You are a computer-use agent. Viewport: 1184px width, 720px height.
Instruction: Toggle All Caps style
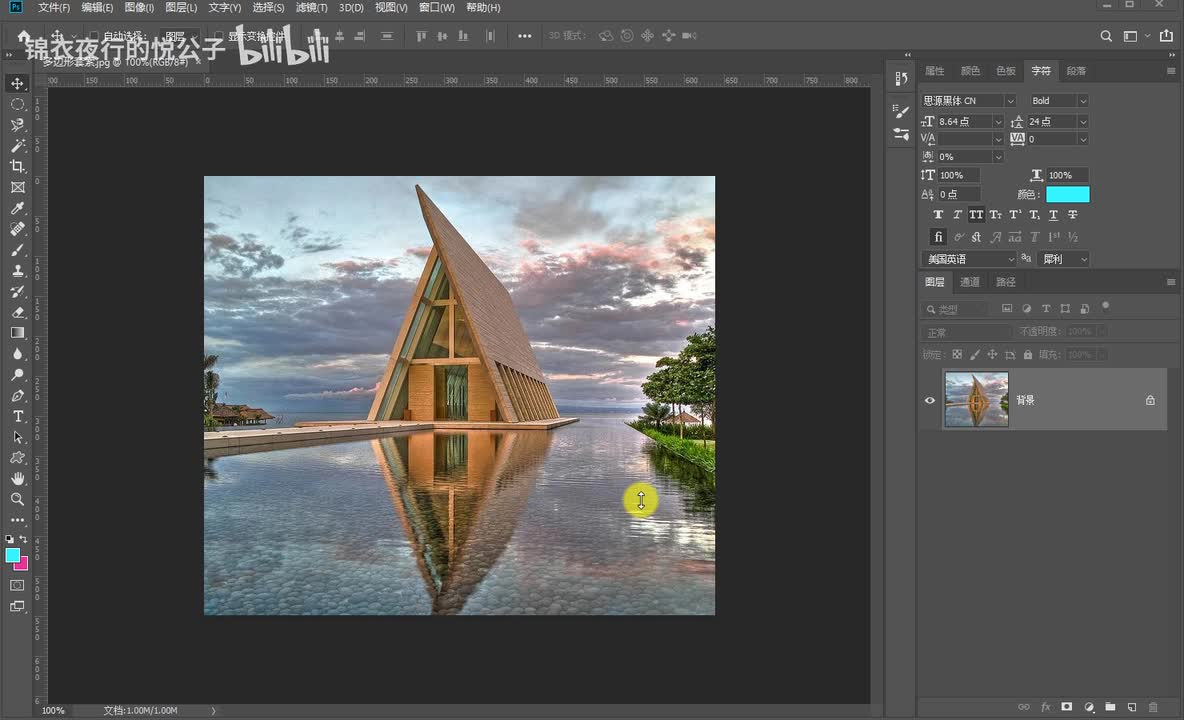click(976, 215)
